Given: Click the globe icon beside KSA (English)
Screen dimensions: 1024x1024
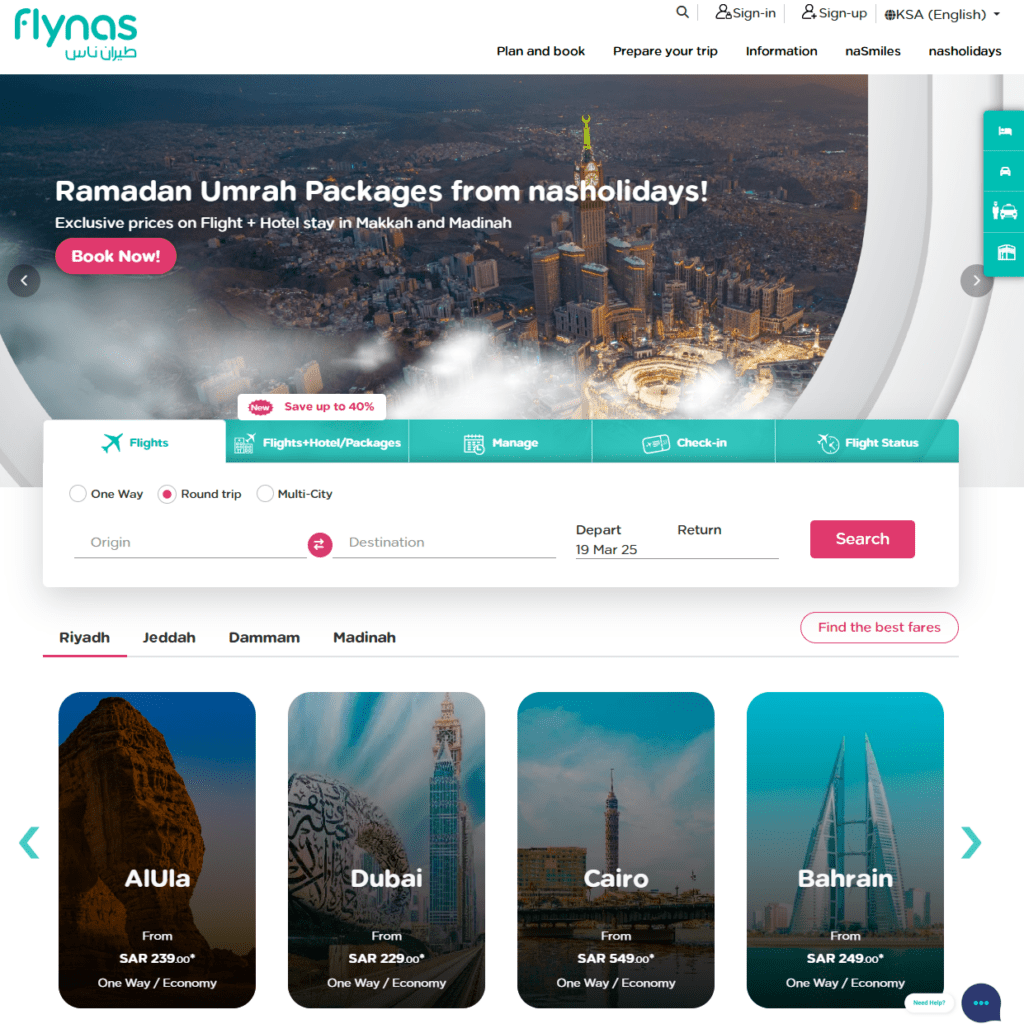Looking at the screenshot, I should (x=889, y=14).
